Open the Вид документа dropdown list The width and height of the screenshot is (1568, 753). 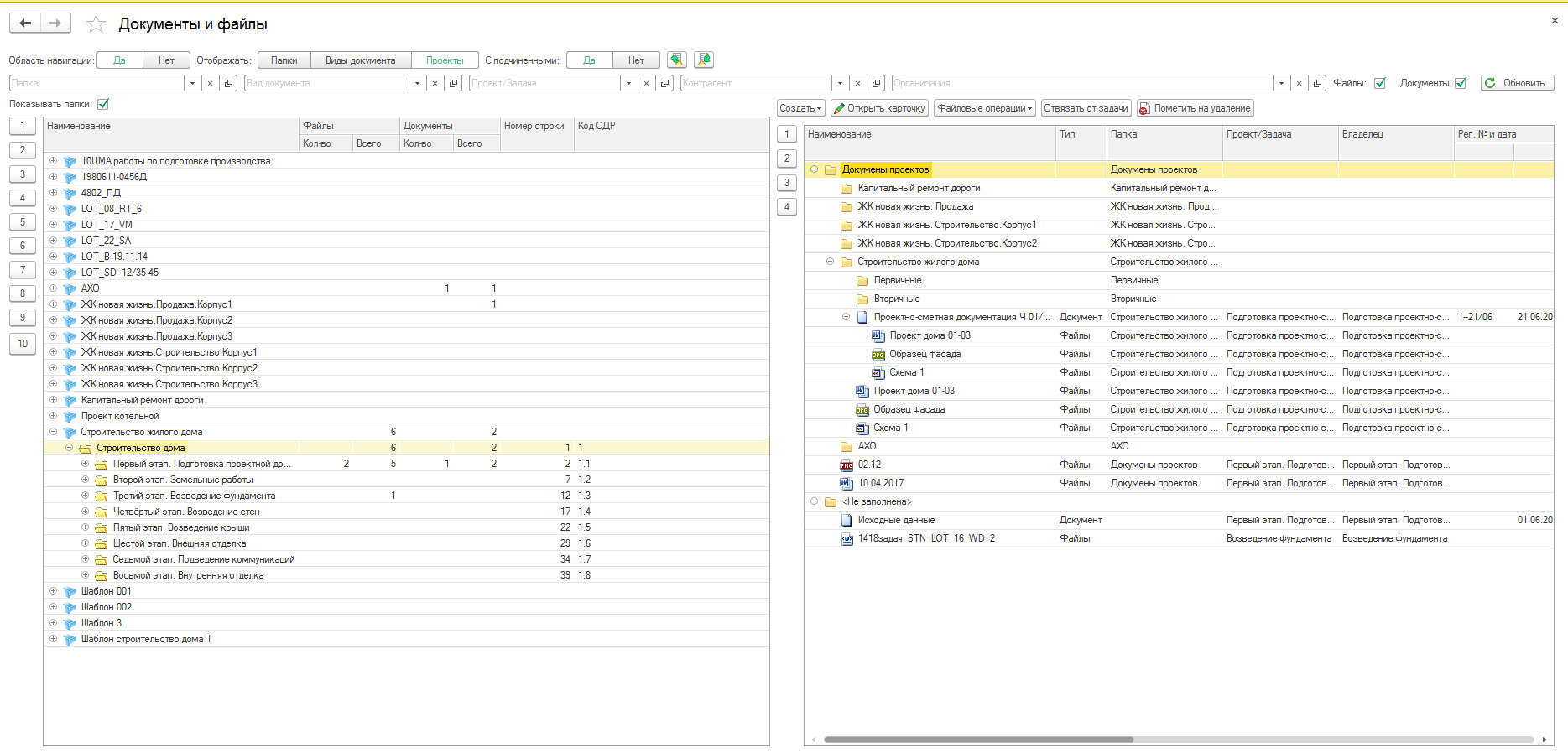click(417, 83)
